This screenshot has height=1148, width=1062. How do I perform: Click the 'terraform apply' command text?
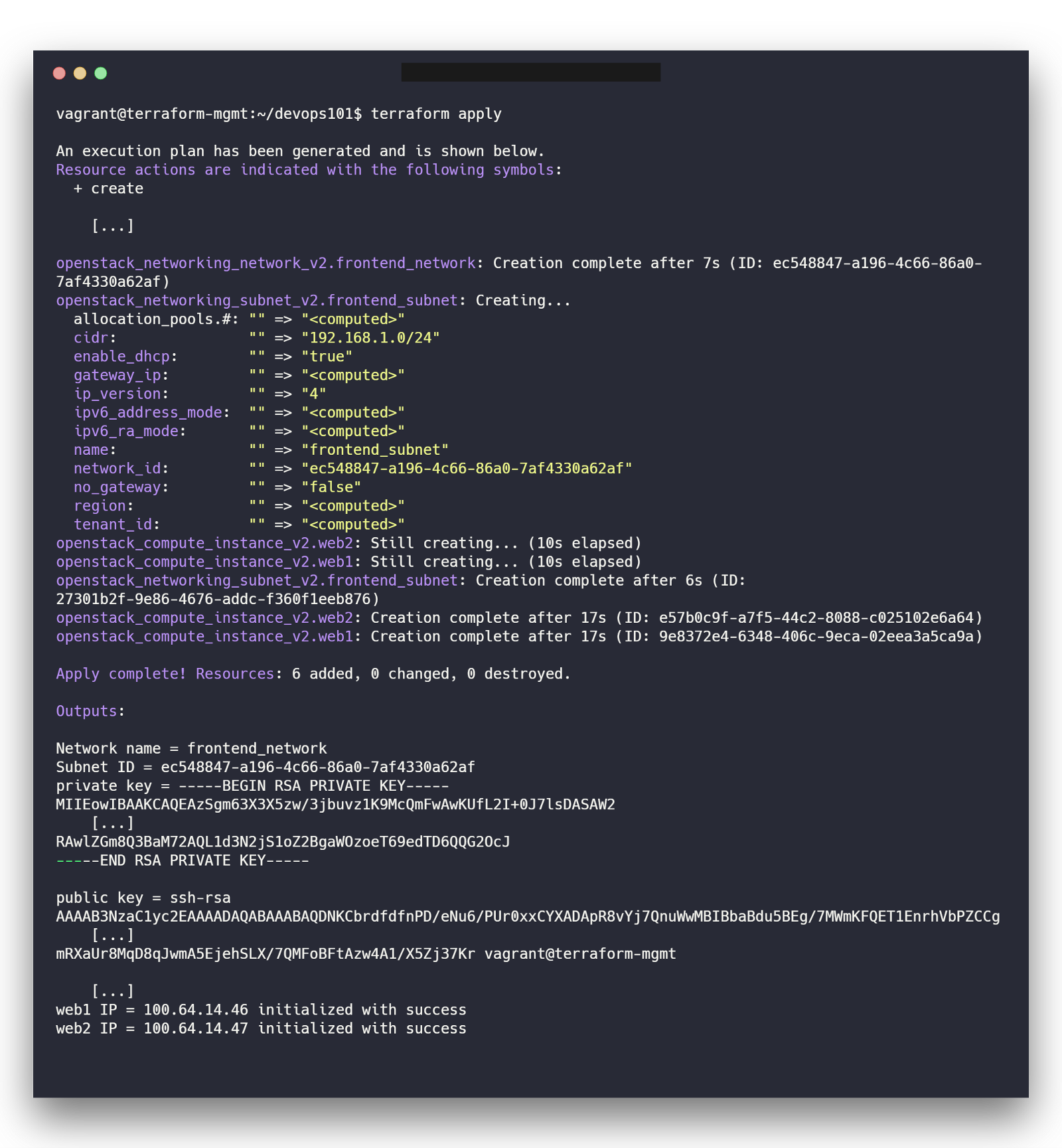tap(435, 114)
